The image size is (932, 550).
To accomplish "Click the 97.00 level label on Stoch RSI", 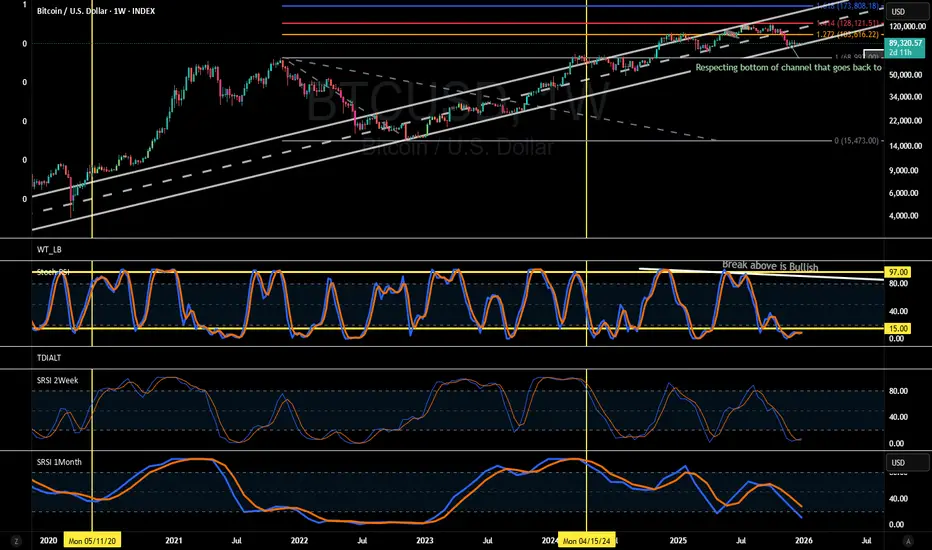I will pos(898,272).
